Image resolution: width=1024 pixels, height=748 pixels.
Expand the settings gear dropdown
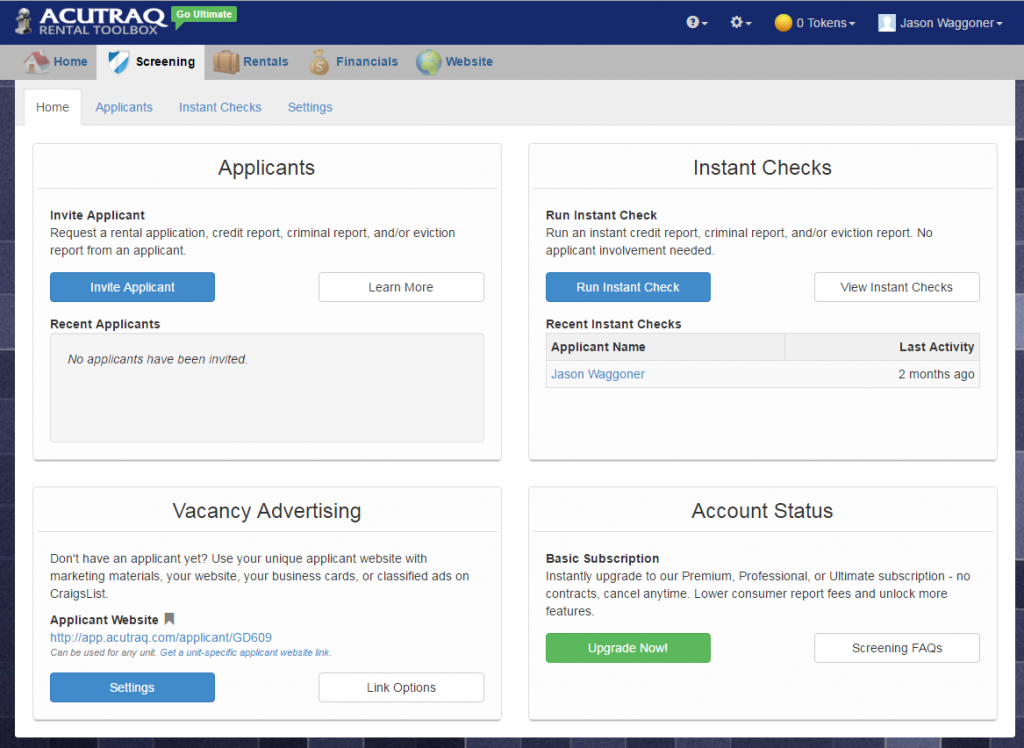(739, 21)
